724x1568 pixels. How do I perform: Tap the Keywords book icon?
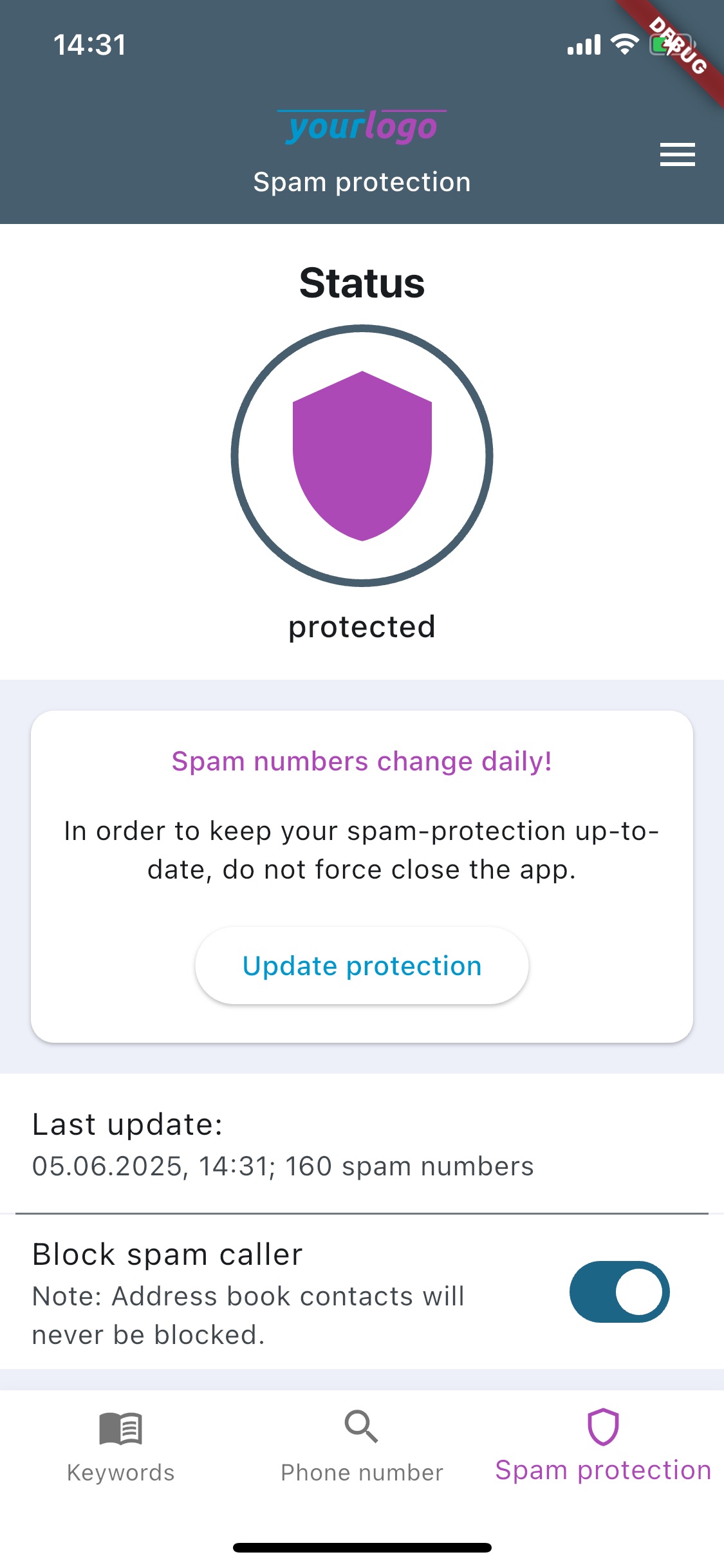click(120, 1429)
